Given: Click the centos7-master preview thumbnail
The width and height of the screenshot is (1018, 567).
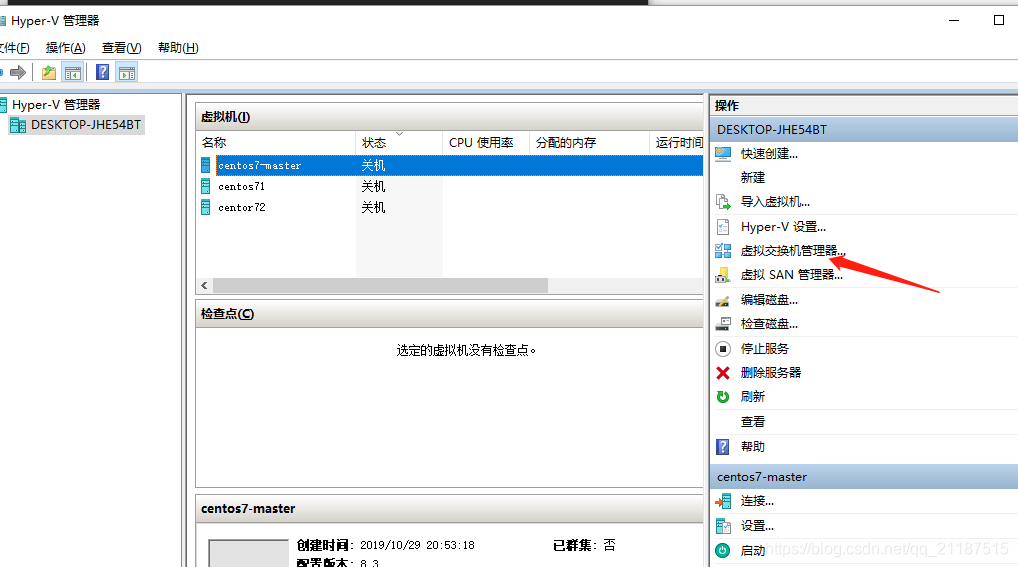Looking at the screenshot, I should (248, 553).
